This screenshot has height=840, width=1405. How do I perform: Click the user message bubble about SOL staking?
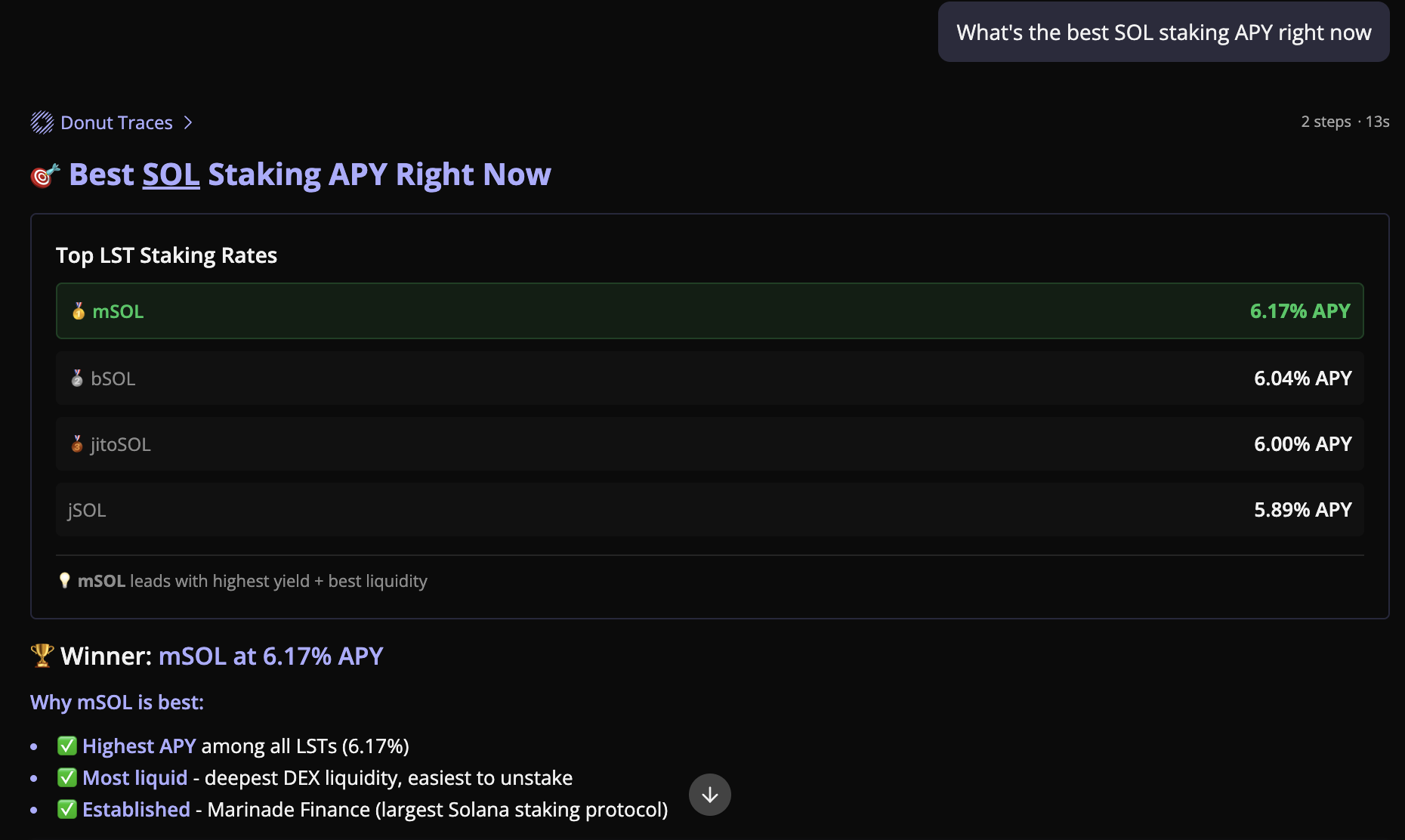(x=1163, y=32)
